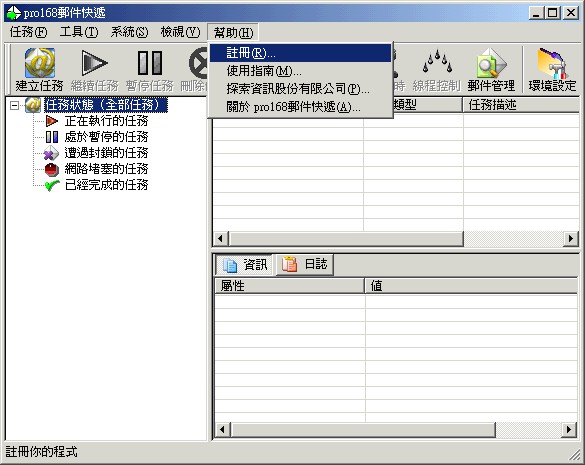
Task: Click the properties panel's left scroll arrow
Action: click(x=222, y=430)
